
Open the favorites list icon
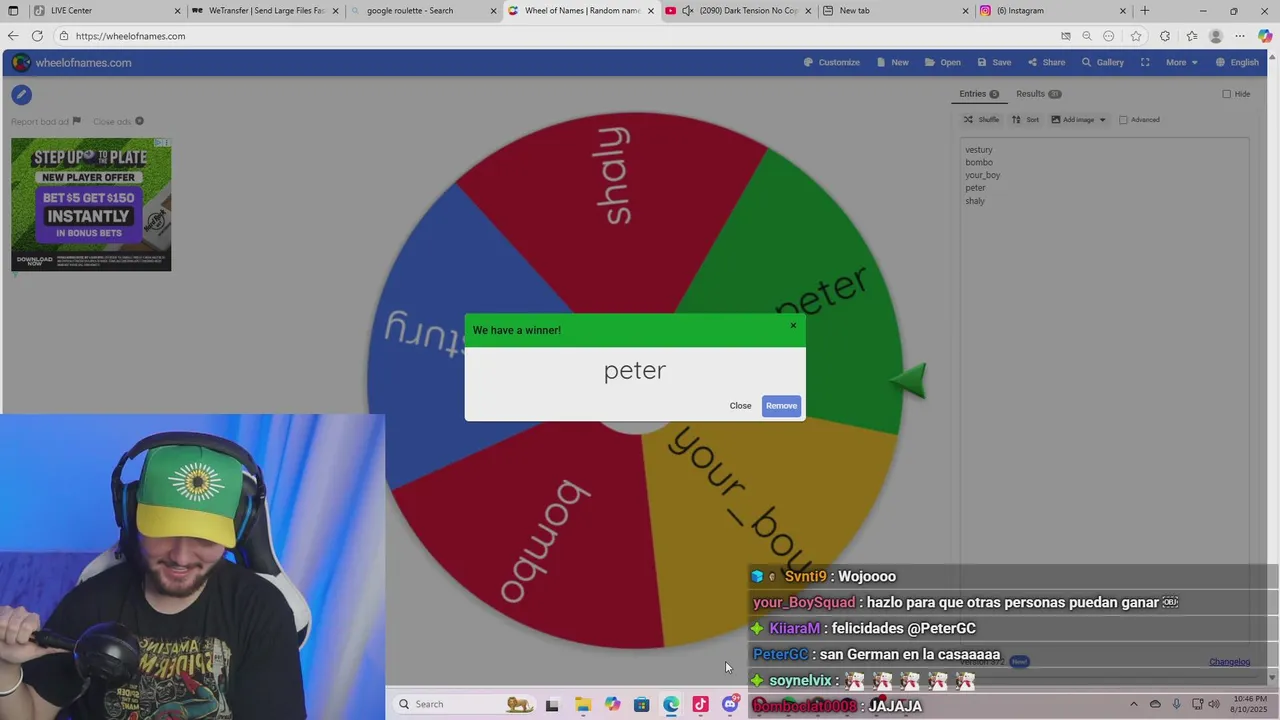(x=1191, y=36)
